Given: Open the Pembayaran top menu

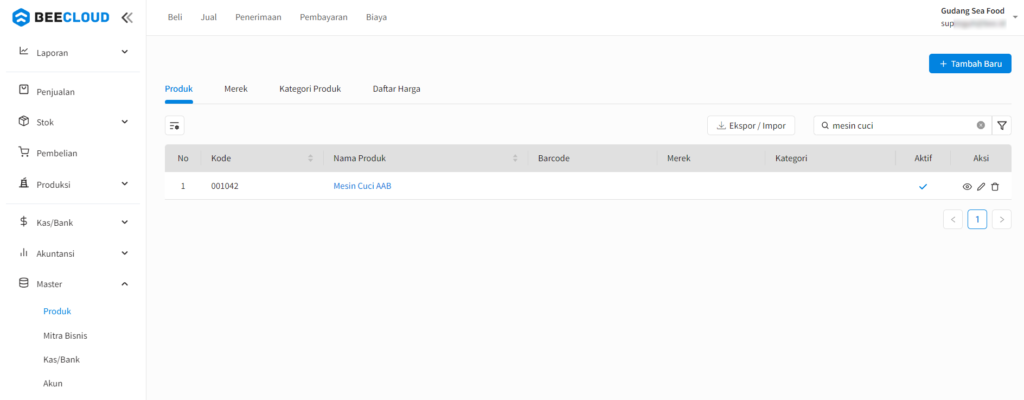Looking at the screenshot, I should click(323, 18).
